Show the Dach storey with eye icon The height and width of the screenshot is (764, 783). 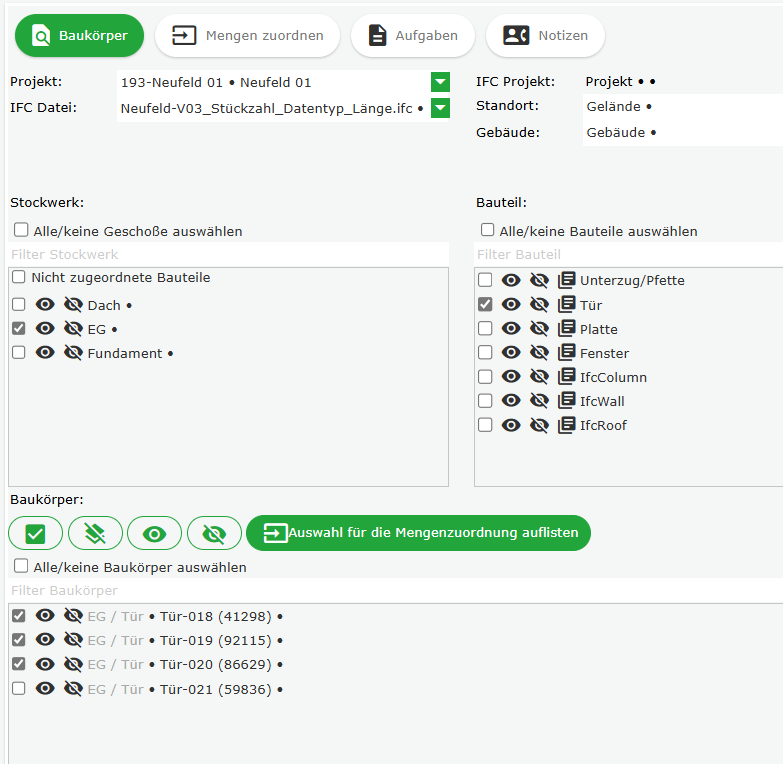45,305
